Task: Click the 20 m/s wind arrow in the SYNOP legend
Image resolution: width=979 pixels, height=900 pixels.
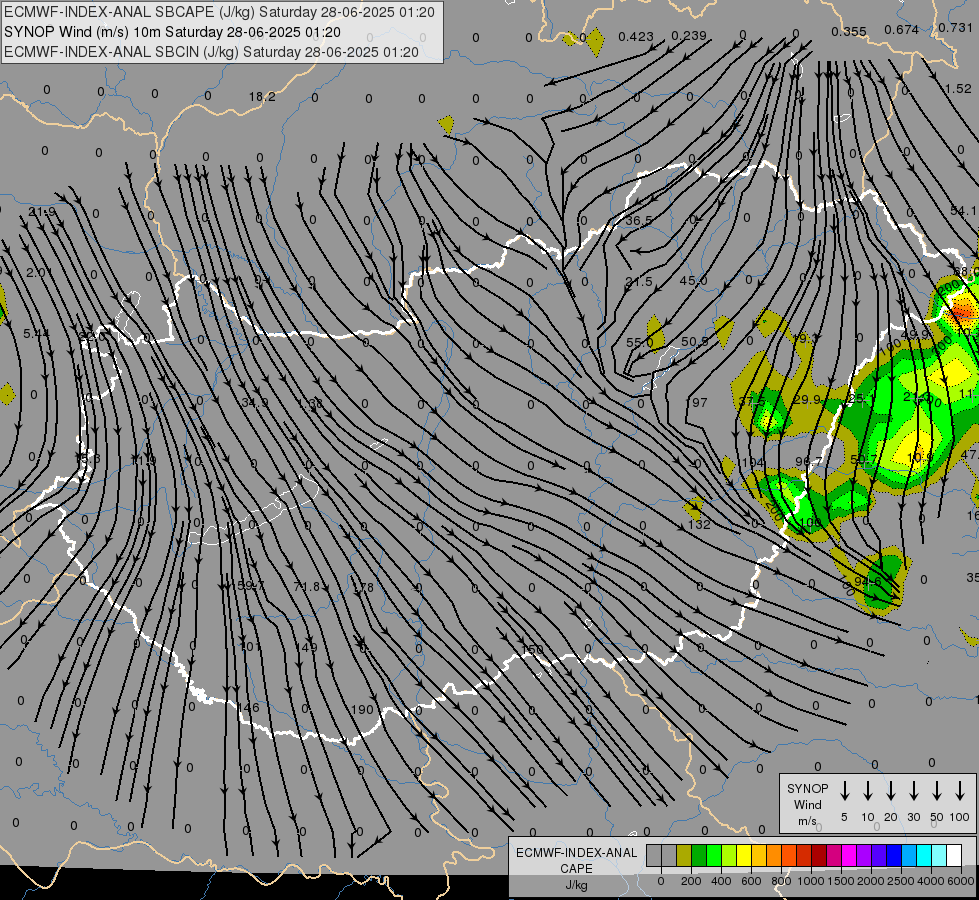Action: 891,791
